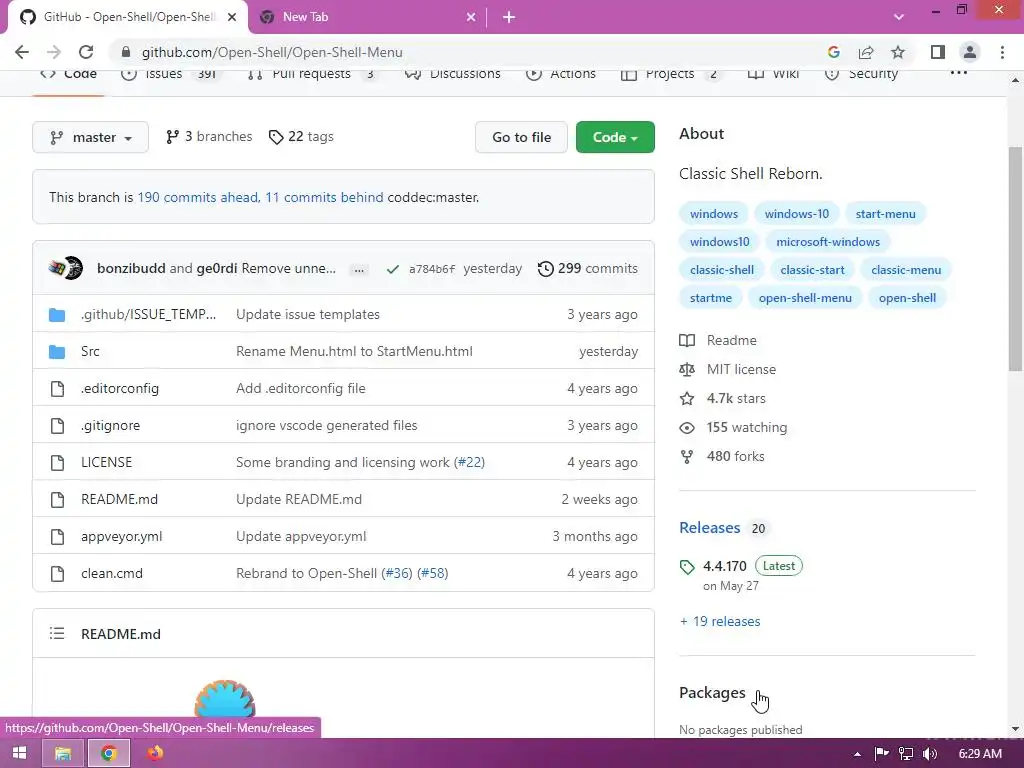
Task: Reload the GitHub page
Action: (x=86, y=52)
